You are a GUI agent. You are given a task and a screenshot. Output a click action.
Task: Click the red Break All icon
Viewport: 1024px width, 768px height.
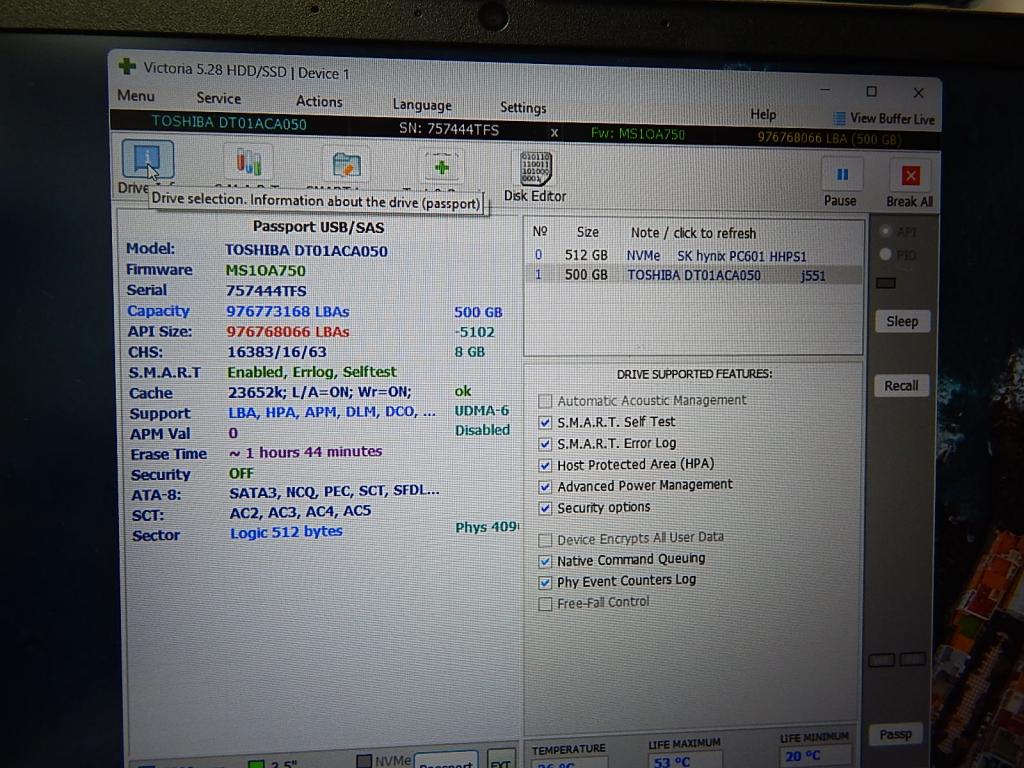coord(910,176)
